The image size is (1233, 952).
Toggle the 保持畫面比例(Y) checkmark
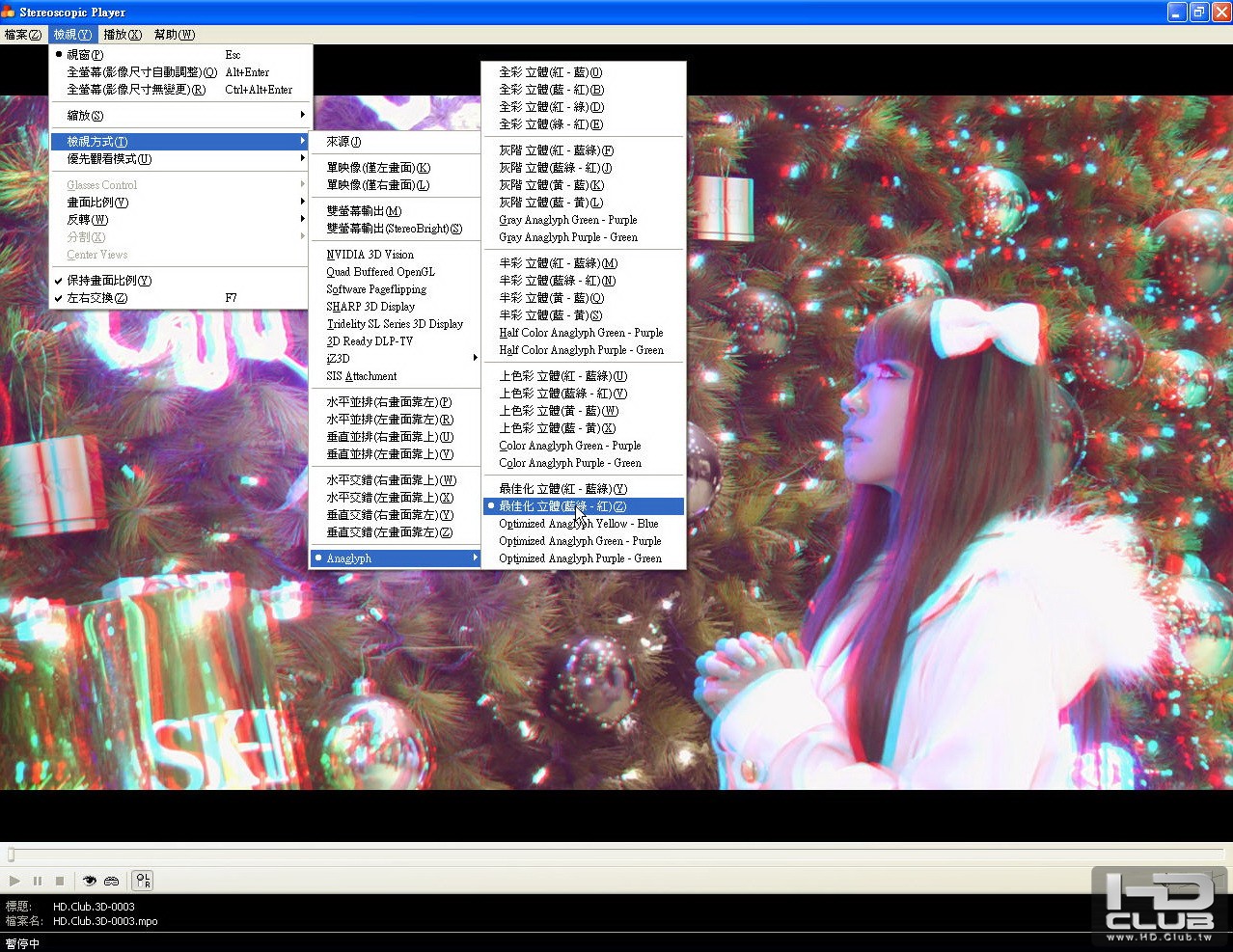[179, 281]
